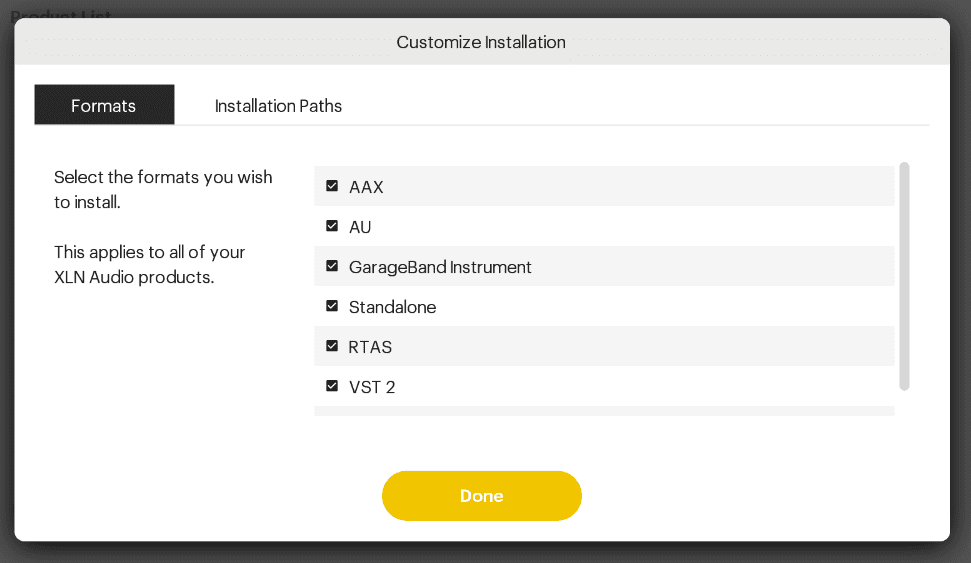Click the Standalone row label
The height and width of the screenshot is (563, 971).
point(392,307)
